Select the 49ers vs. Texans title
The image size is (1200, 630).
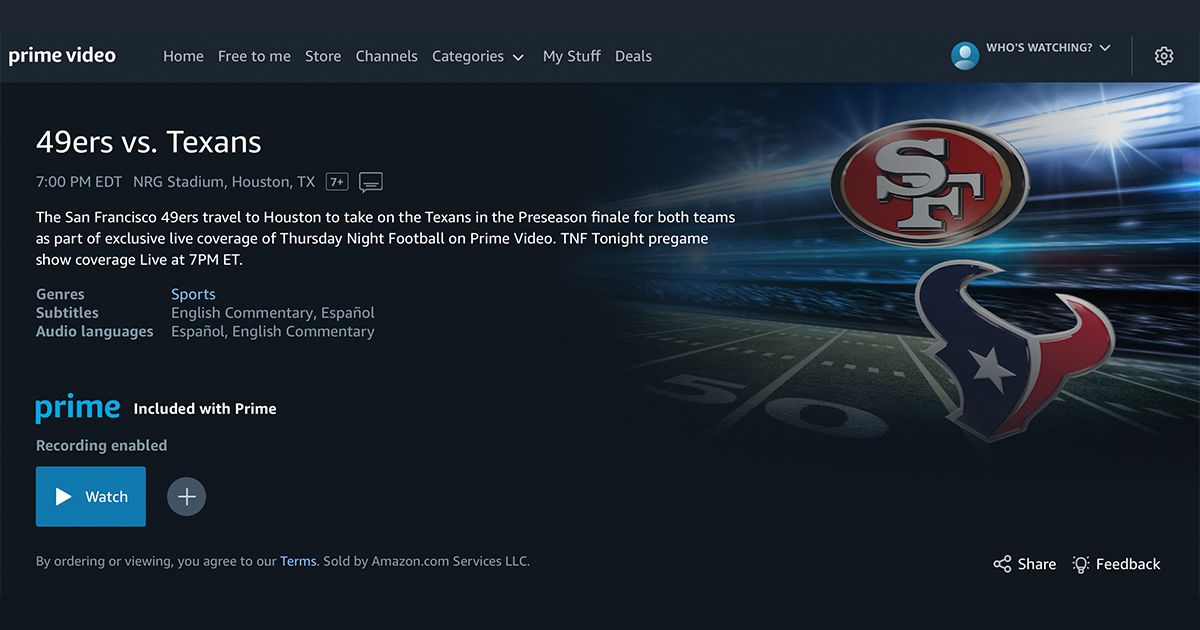tap(149, 142)
